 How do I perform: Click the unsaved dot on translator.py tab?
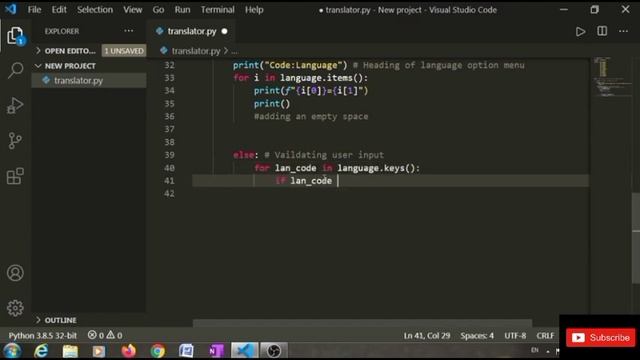[224, 31]
